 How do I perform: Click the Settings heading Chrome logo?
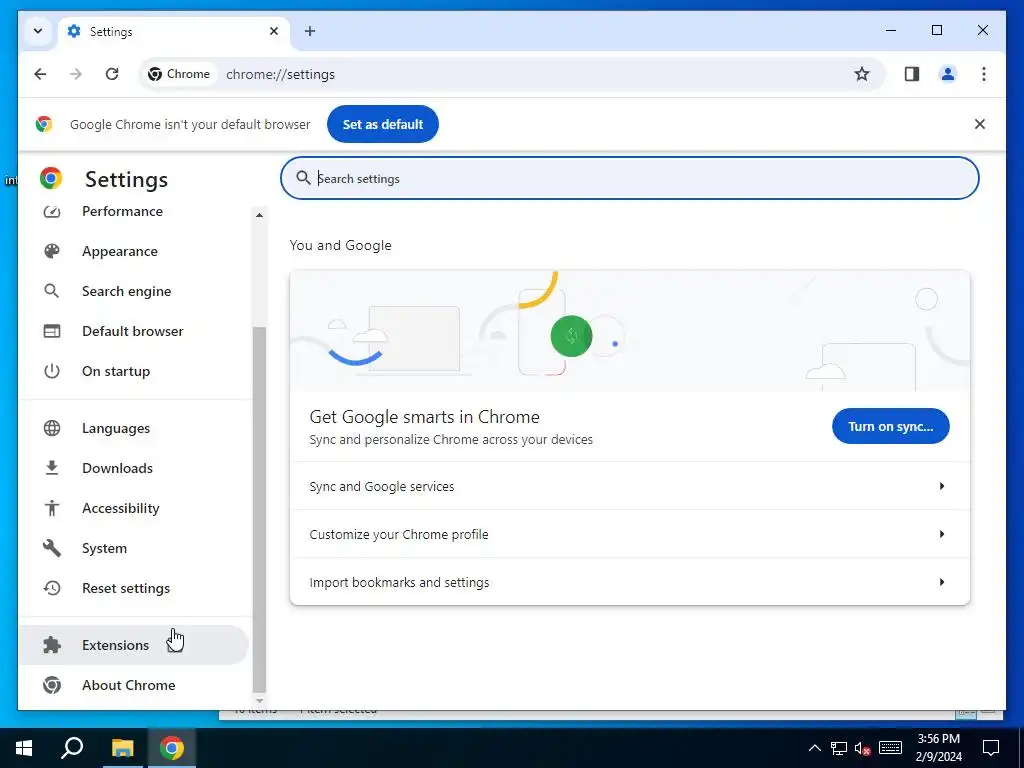pos(51,178)
